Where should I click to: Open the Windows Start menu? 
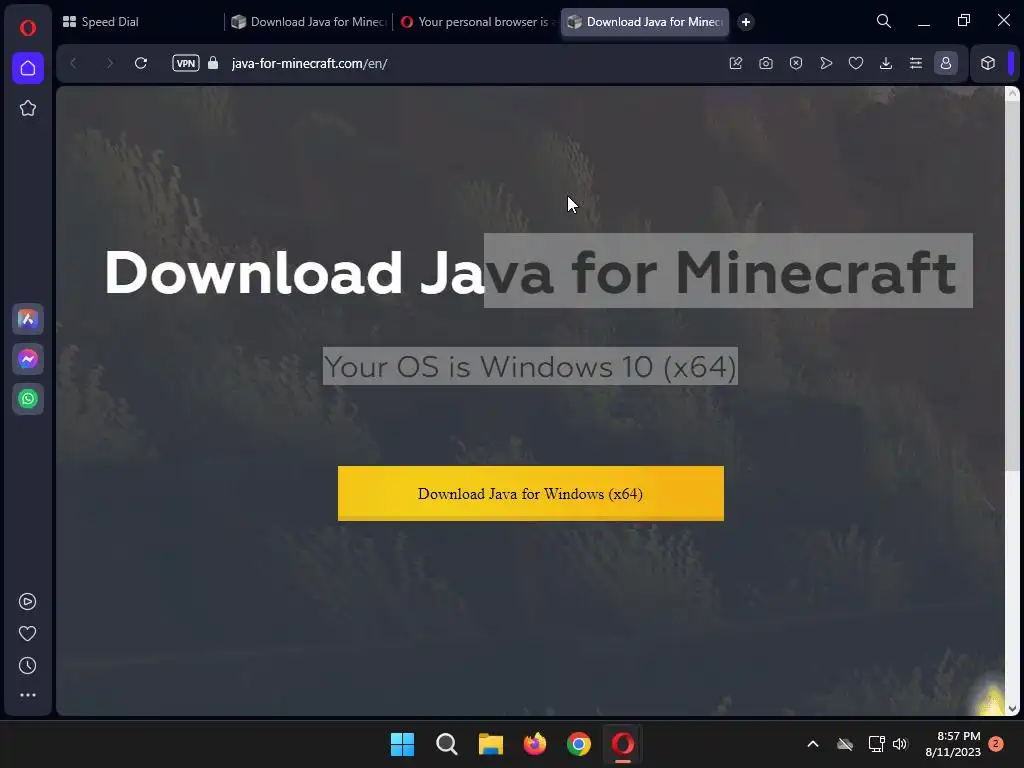click(x=402, y=744)
